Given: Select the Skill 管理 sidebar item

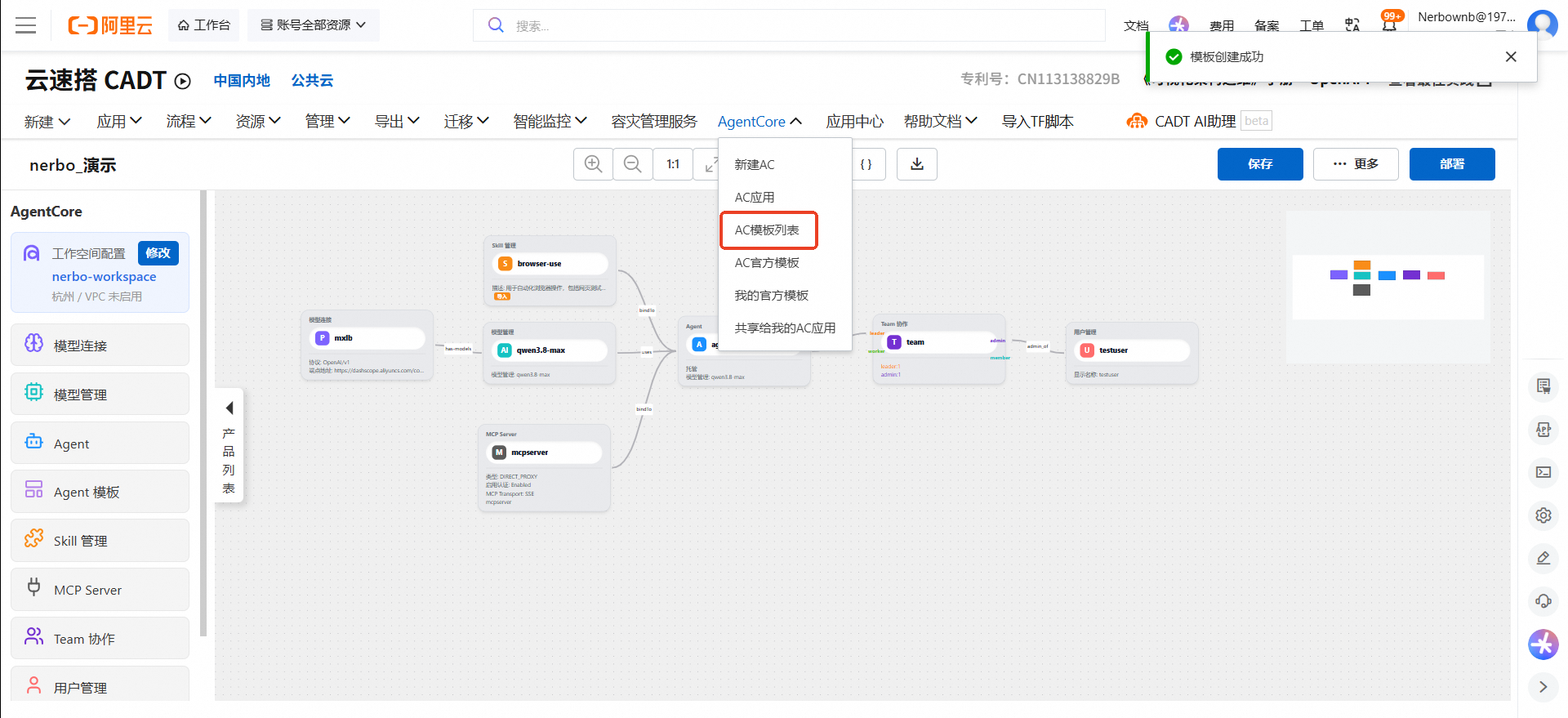Looking at the screenshot, I should click(x=100, y=541).
